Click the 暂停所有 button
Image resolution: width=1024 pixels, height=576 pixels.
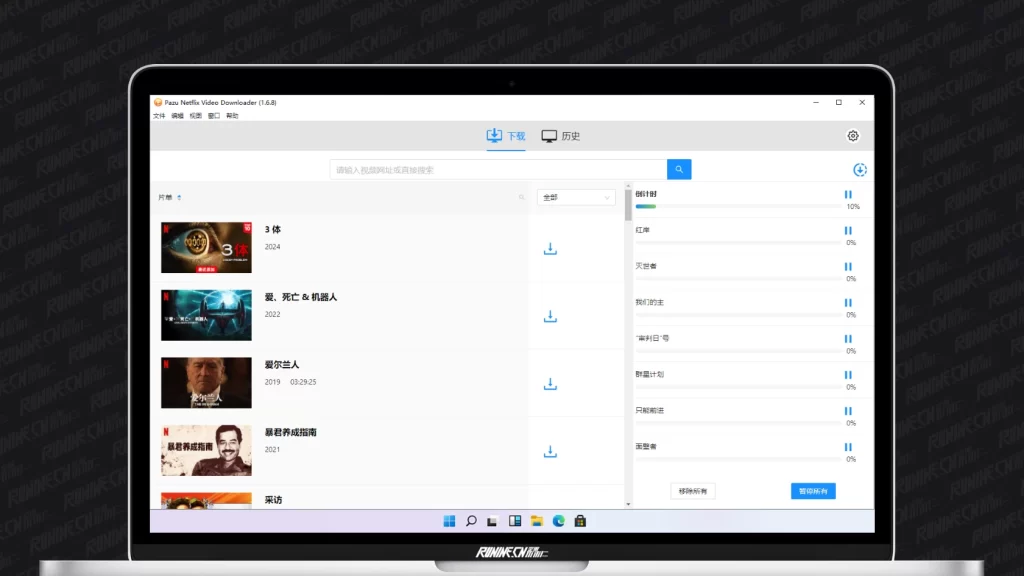[812, 491]
